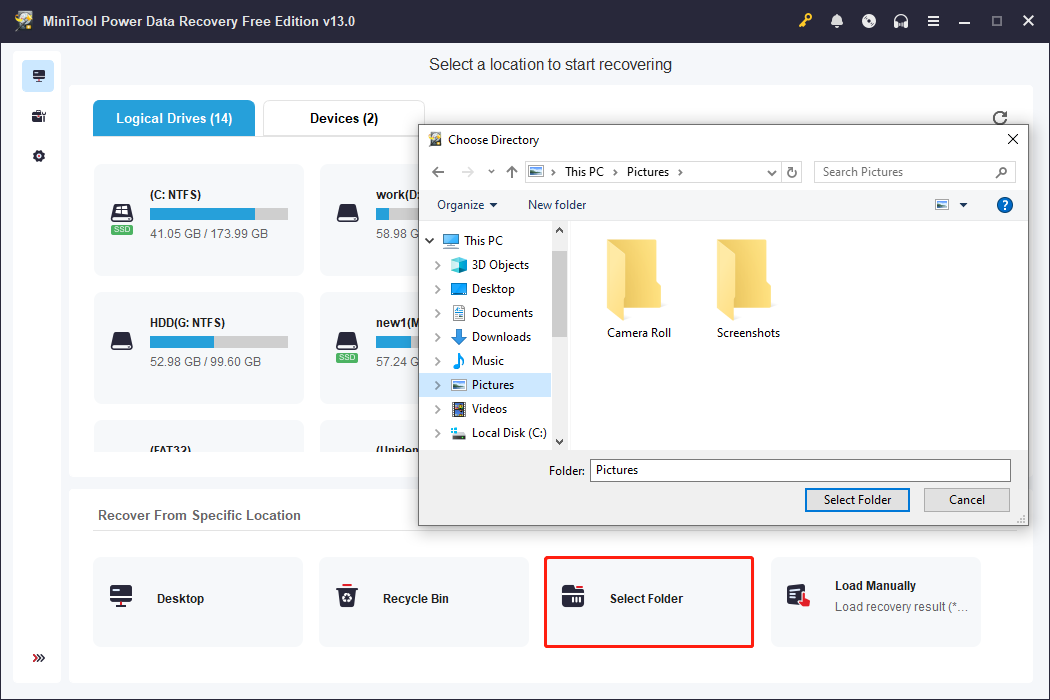Open the Screenshots folder

[x=748, y=288]
